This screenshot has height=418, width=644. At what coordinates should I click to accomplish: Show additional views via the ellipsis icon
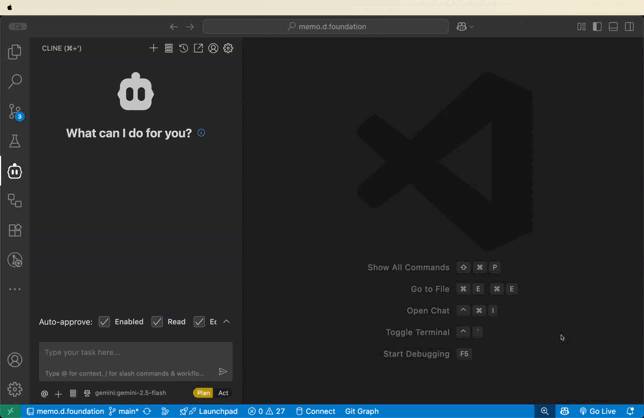pos(15,289)
